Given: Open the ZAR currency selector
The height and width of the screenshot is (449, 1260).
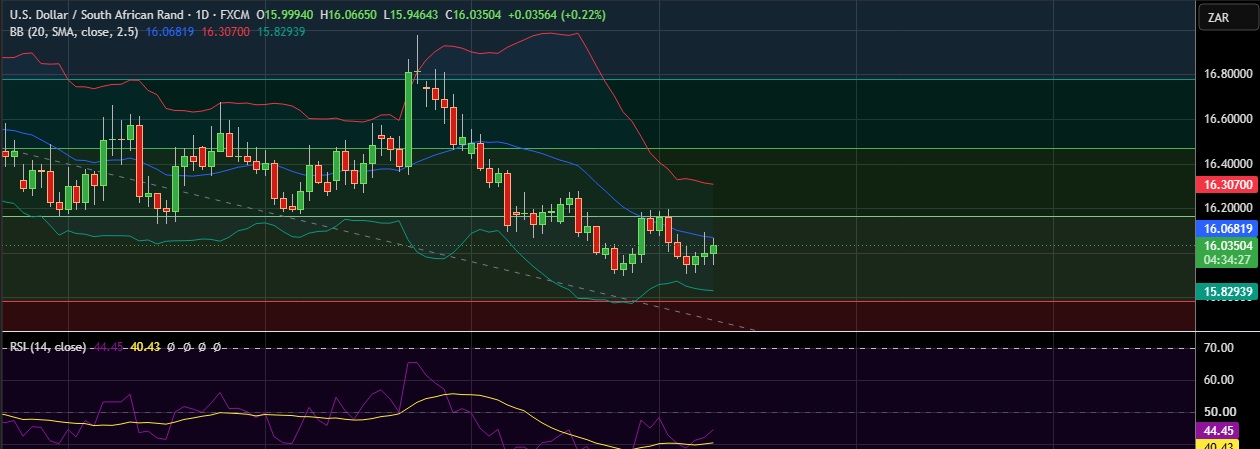Looking at the screenshot, I should [x=1226, y=17].
